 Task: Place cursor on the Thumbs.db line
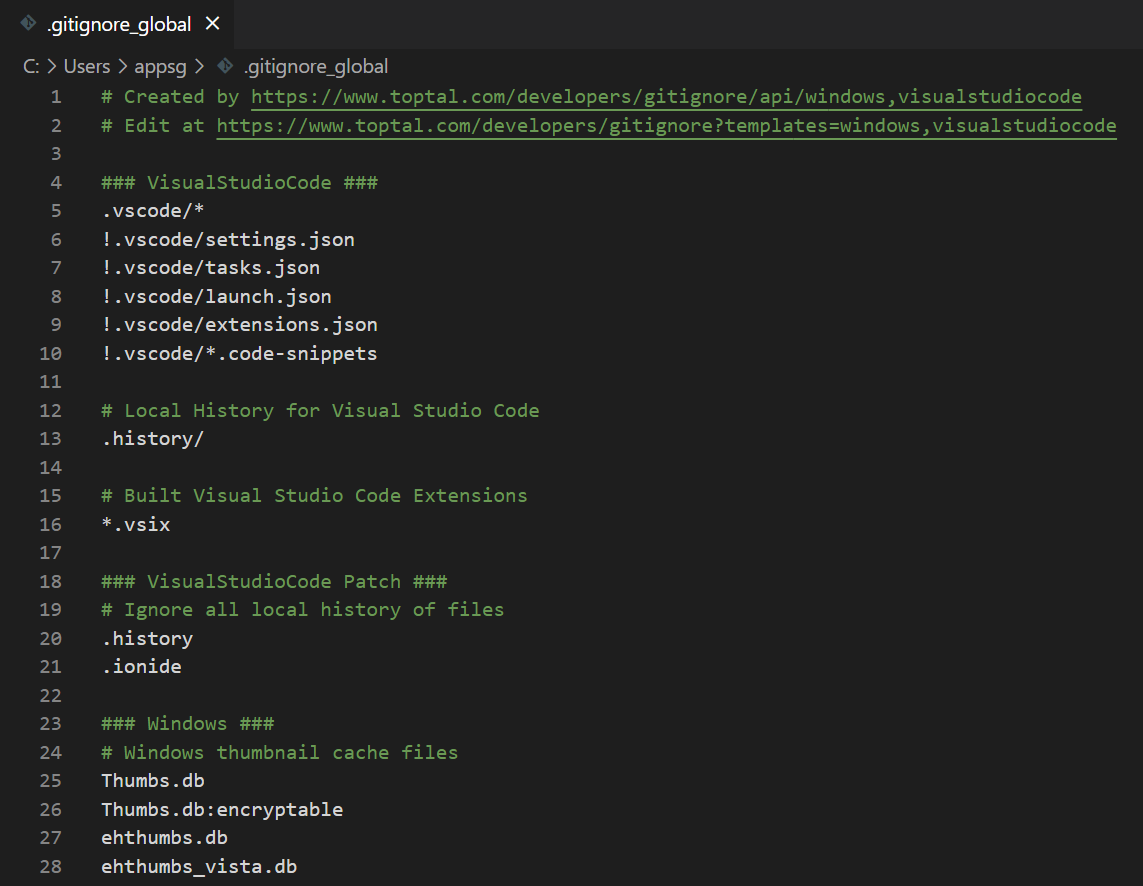coord(152,780)
